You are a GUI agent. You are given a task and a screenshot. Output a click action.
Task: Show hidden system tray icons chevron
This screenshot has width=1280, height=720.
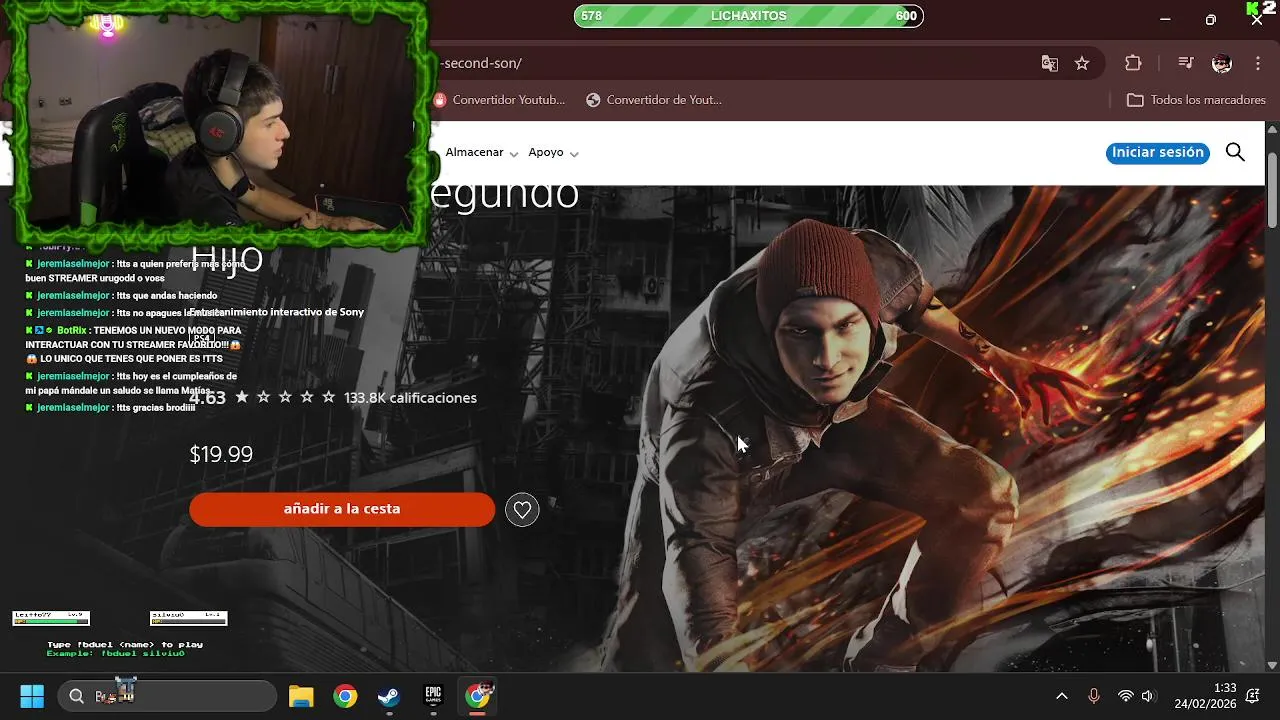[1062, 696]
